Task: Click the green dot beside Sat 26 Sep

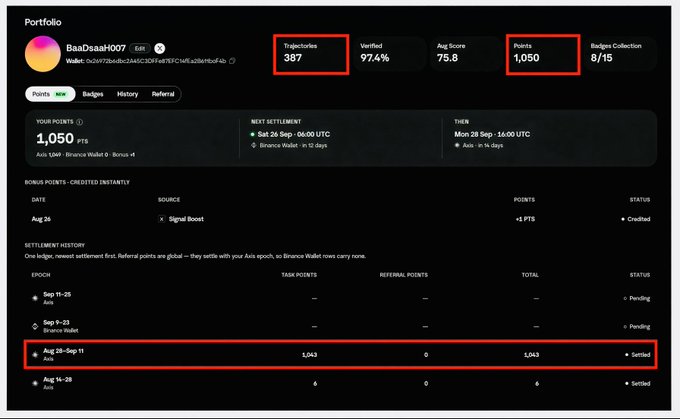Action: pos(252,134)
